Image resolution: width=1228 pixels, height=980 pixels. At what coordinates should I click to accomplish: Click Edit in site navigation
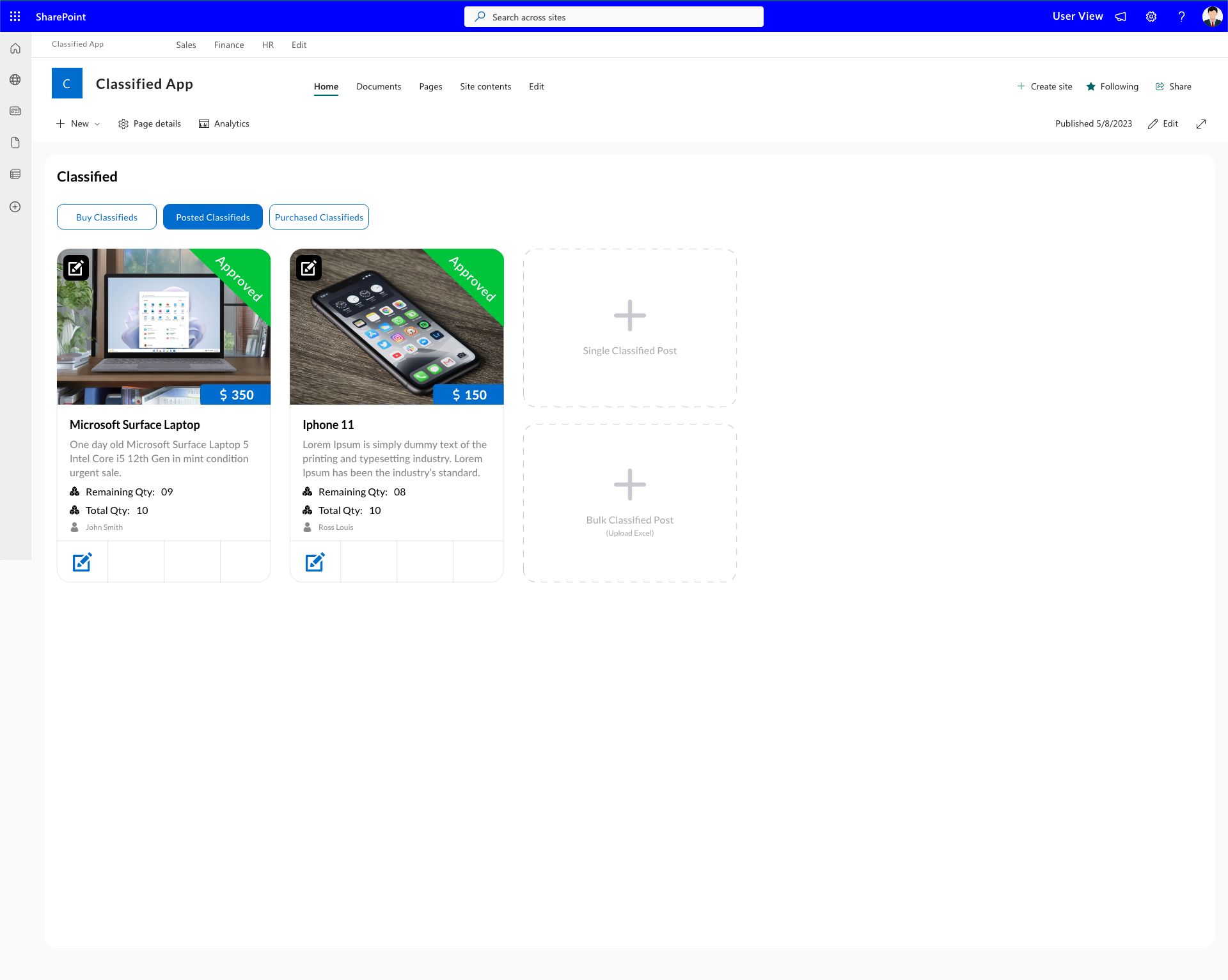(537, 87)
